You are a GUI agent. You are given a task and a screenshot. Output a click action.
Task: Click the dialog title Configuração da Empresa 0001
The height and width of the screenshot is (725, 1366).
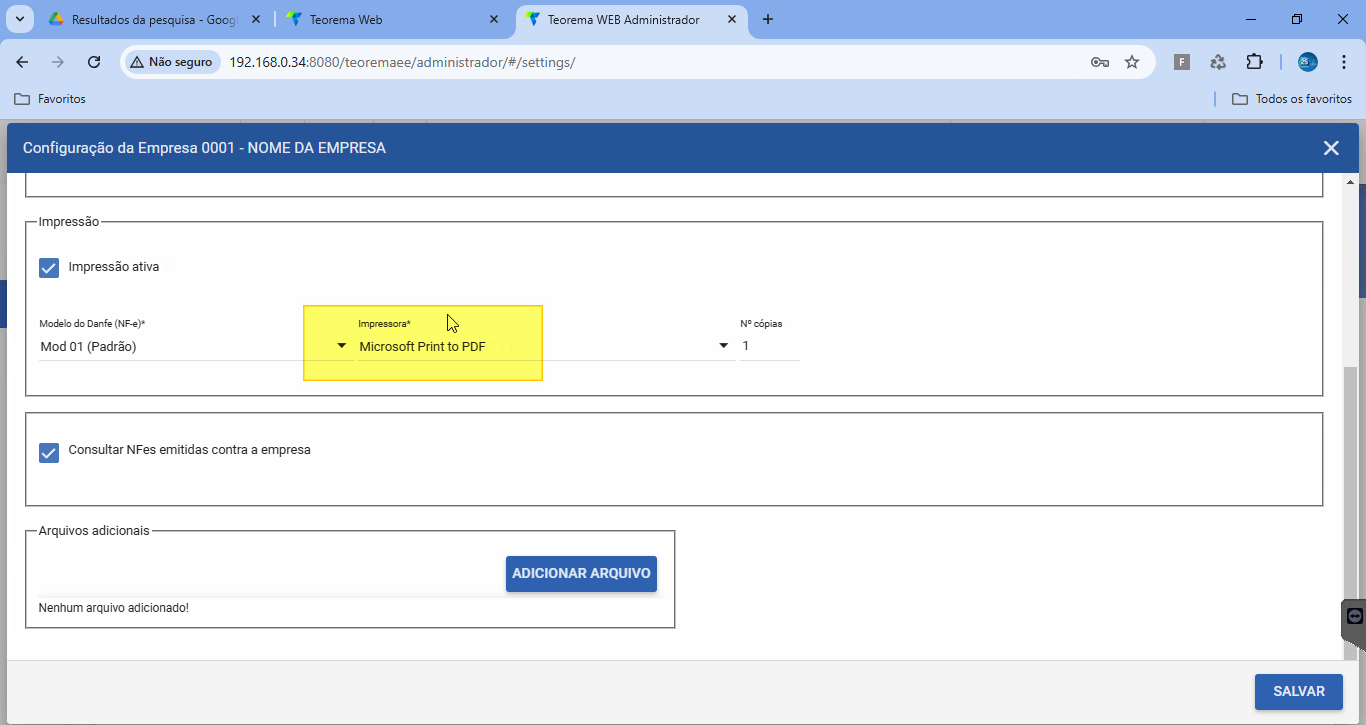coord(204,148)
